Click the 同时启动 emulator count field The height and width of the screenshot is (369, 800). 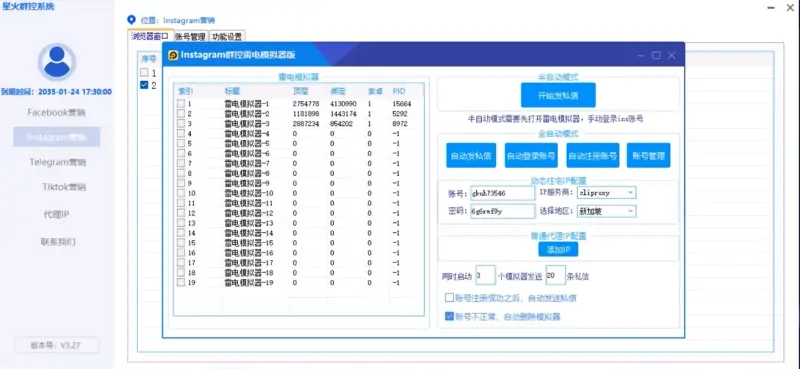485,275
